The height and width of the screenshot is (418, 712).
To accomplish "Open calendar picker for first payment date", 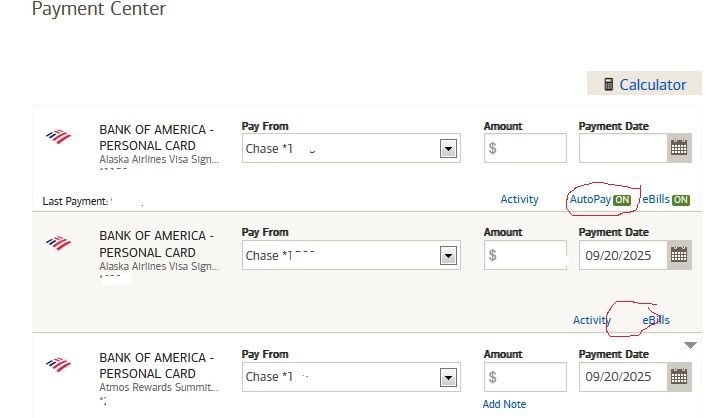I will click(679, 148).
